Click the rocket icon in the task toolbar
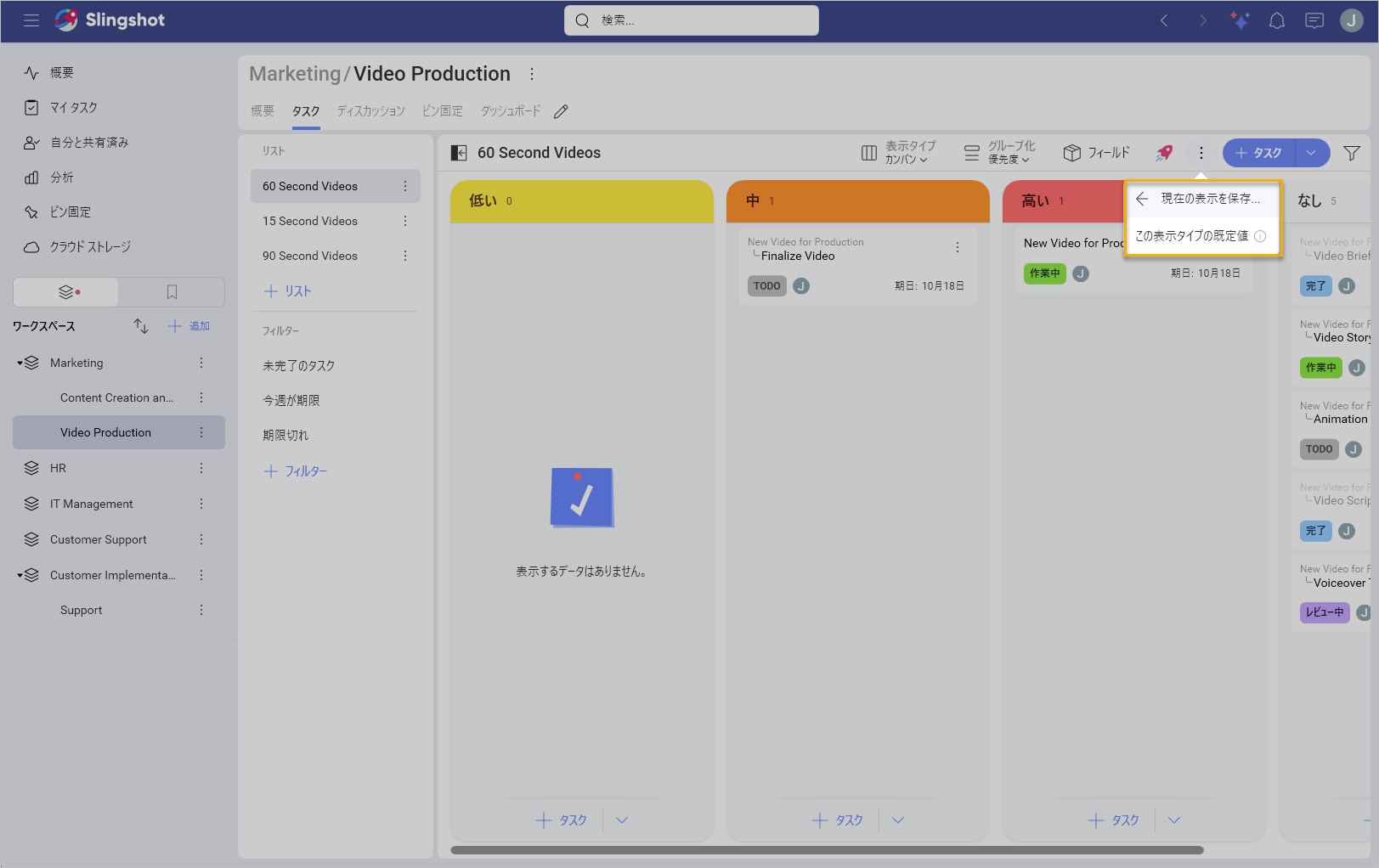 point(1163,153)
